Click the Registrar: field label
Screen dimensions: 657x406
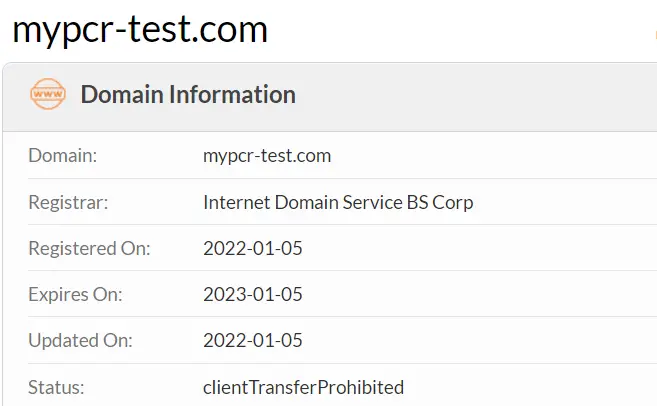pos(68,202)
